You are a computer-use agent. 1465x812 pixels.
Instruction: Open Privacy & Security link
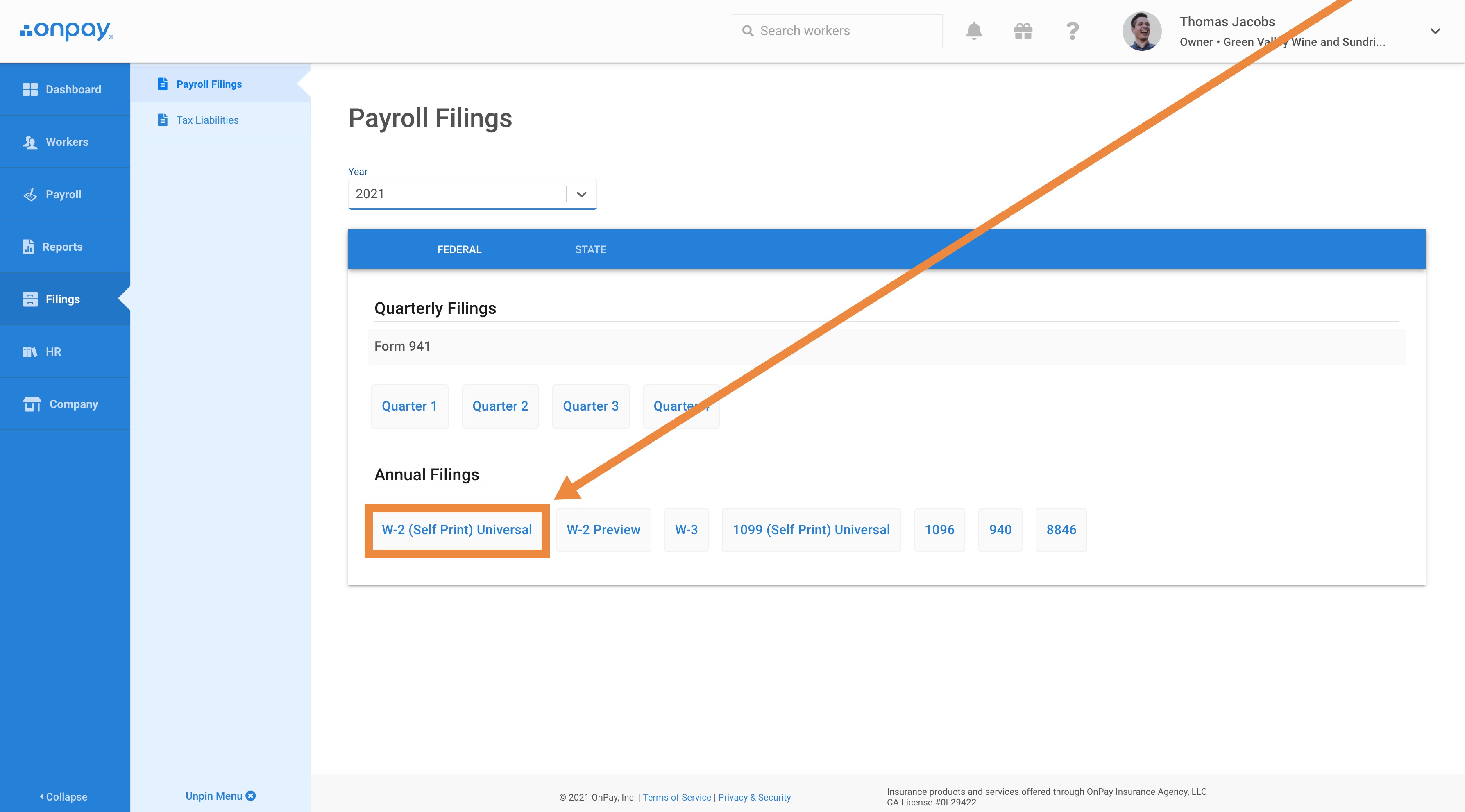coord(754,797)
